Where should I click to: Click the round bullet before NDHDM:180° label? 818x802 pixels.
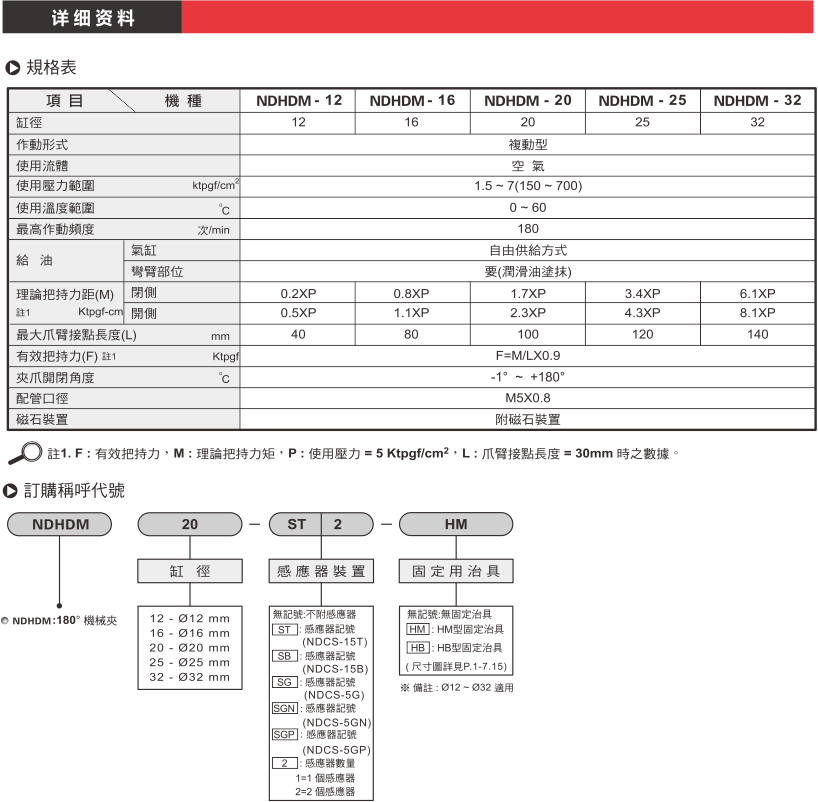pyautogui.click(x=6, y=620)
